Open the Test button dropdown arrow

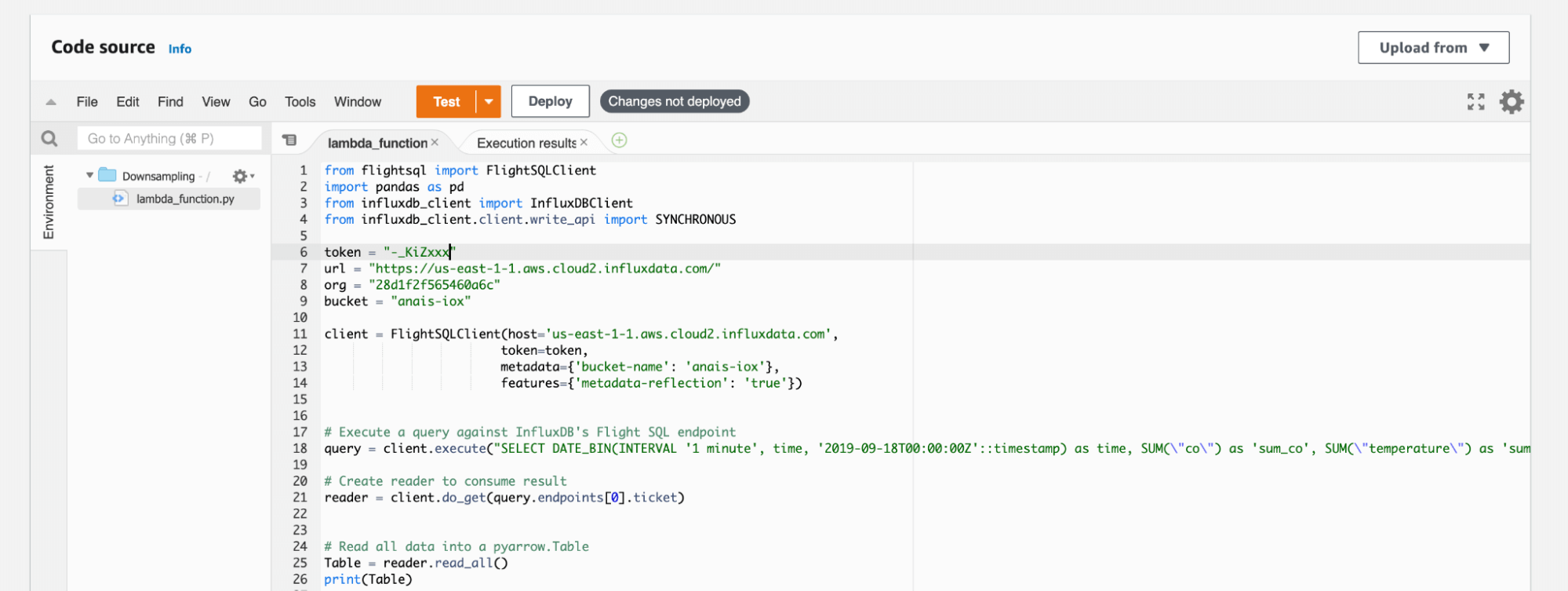click(x=489, y=101)
